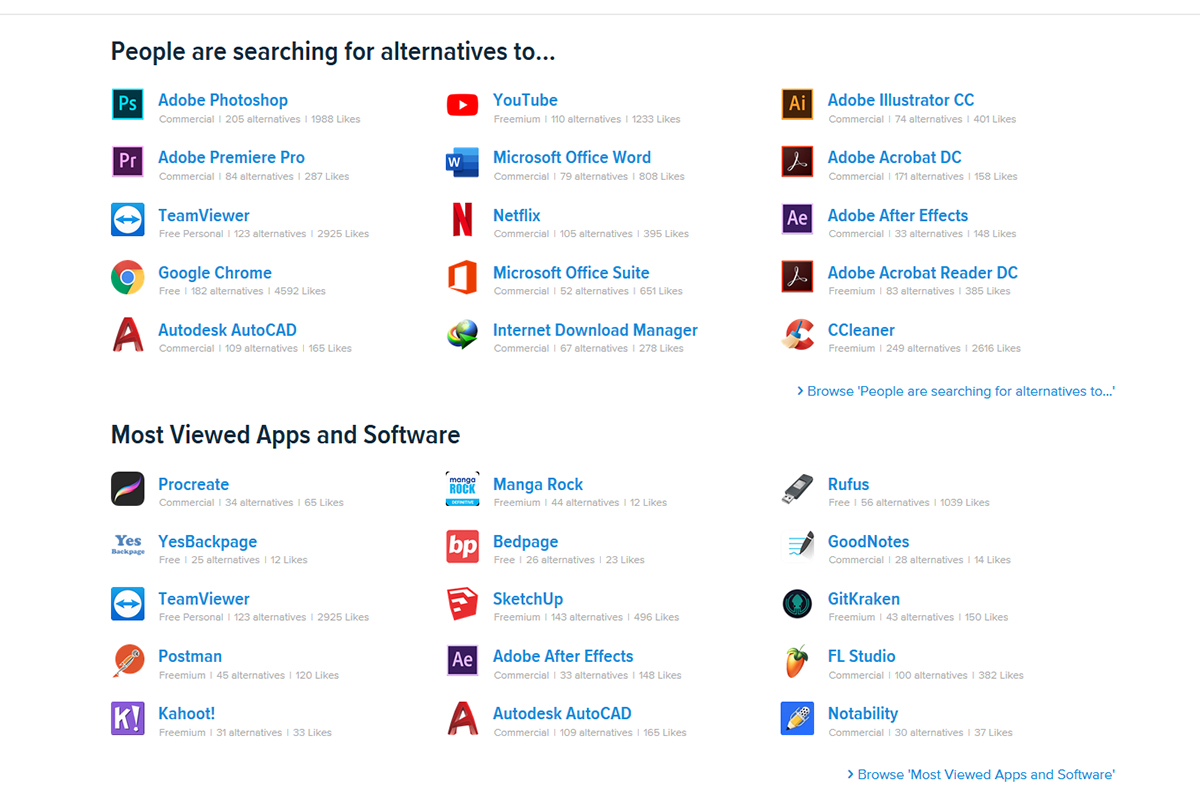Image resolution: width=1200 pixels, height=810 pixels.
Task: Click the Adobe Illustrator CC Ai icon
Action: click(797, 104)
